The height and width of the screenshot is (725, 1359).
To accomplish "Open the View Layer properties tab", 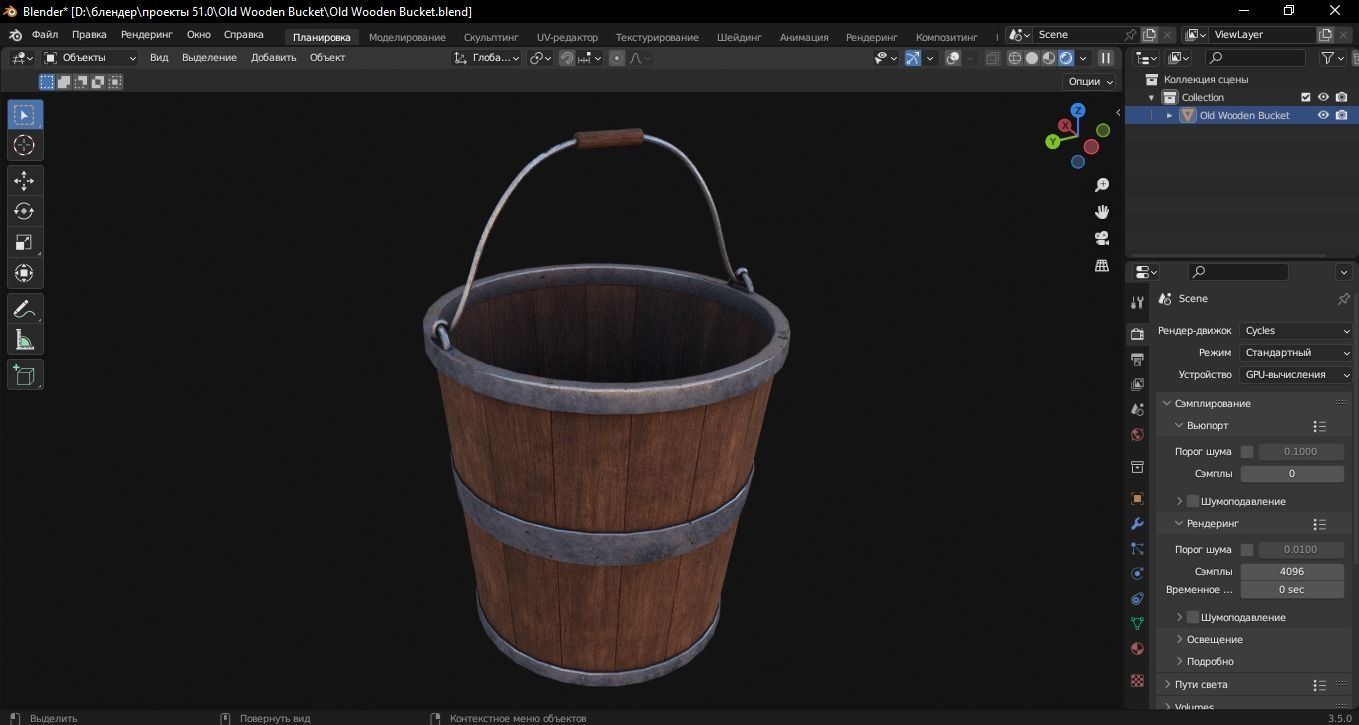I will 1137,384.
